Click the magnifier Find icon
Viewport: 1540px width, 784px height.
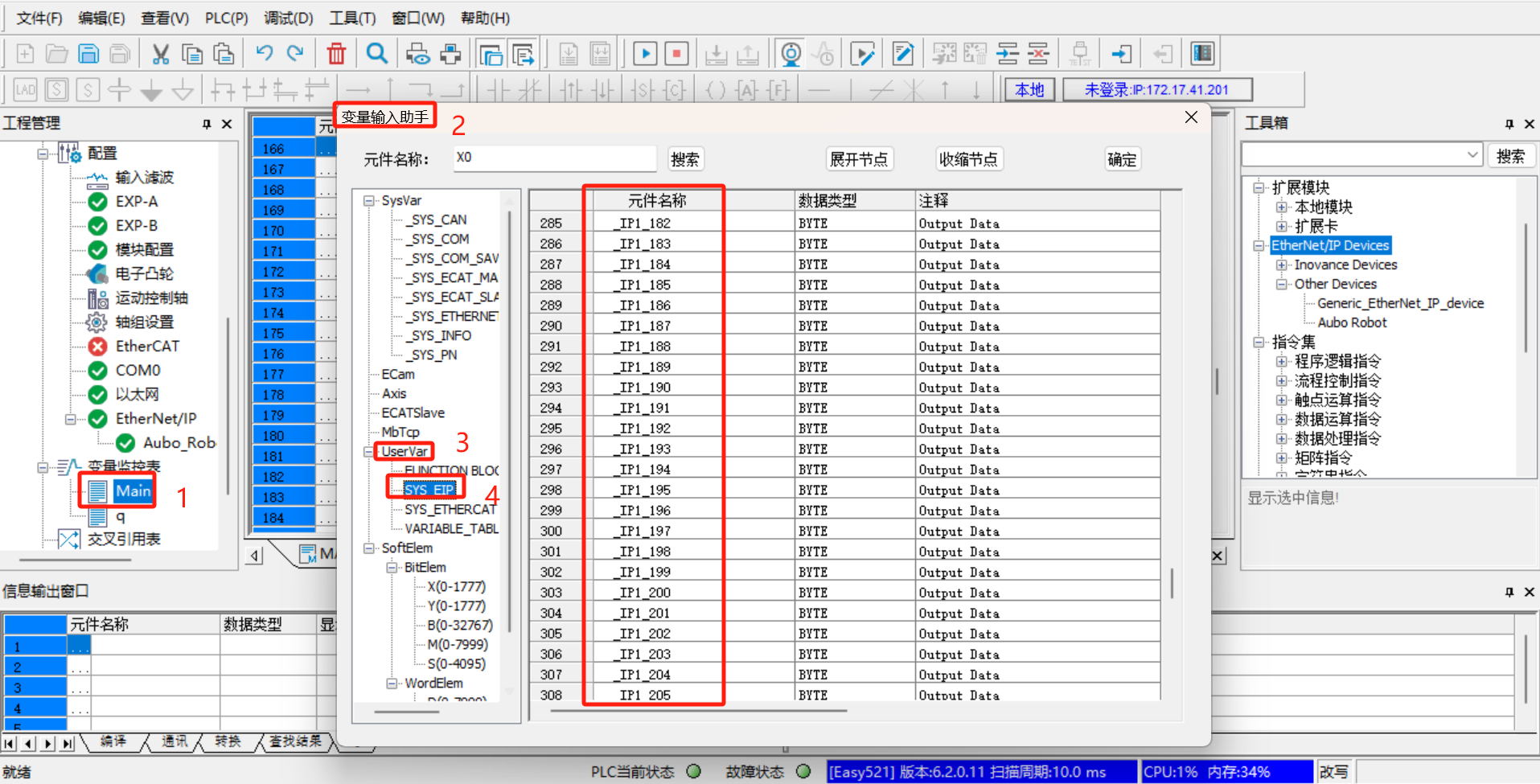[377, 54]
